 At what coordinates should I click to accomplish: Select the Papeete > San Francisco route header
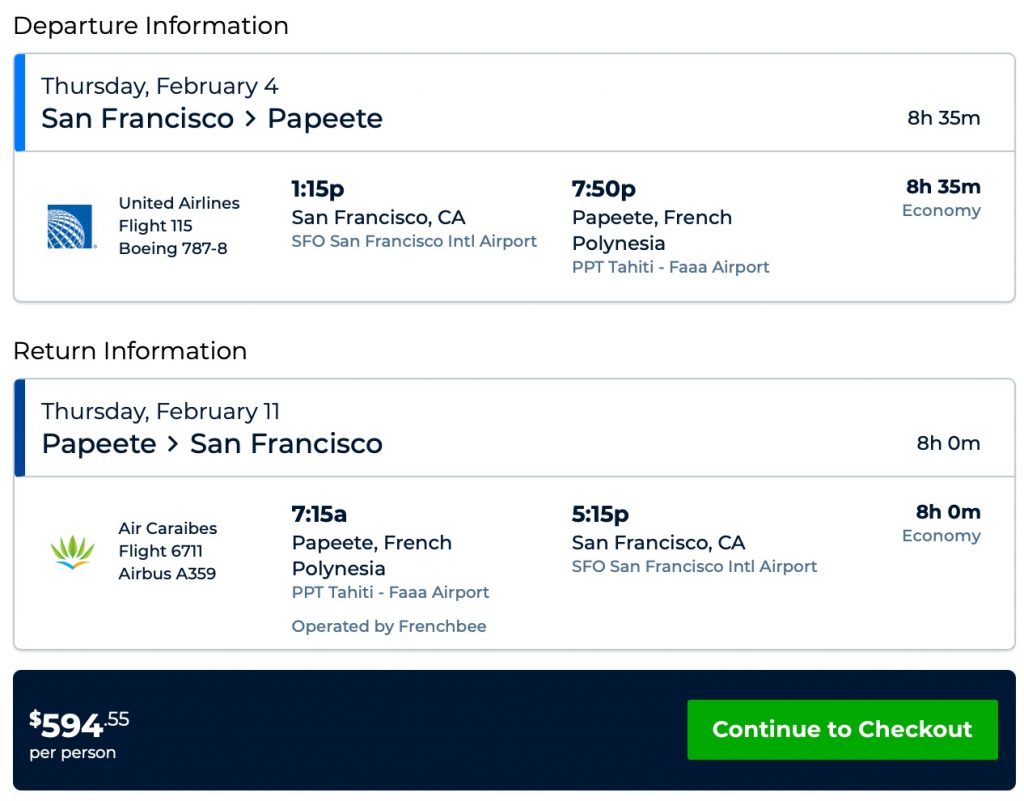click(212, 443)
